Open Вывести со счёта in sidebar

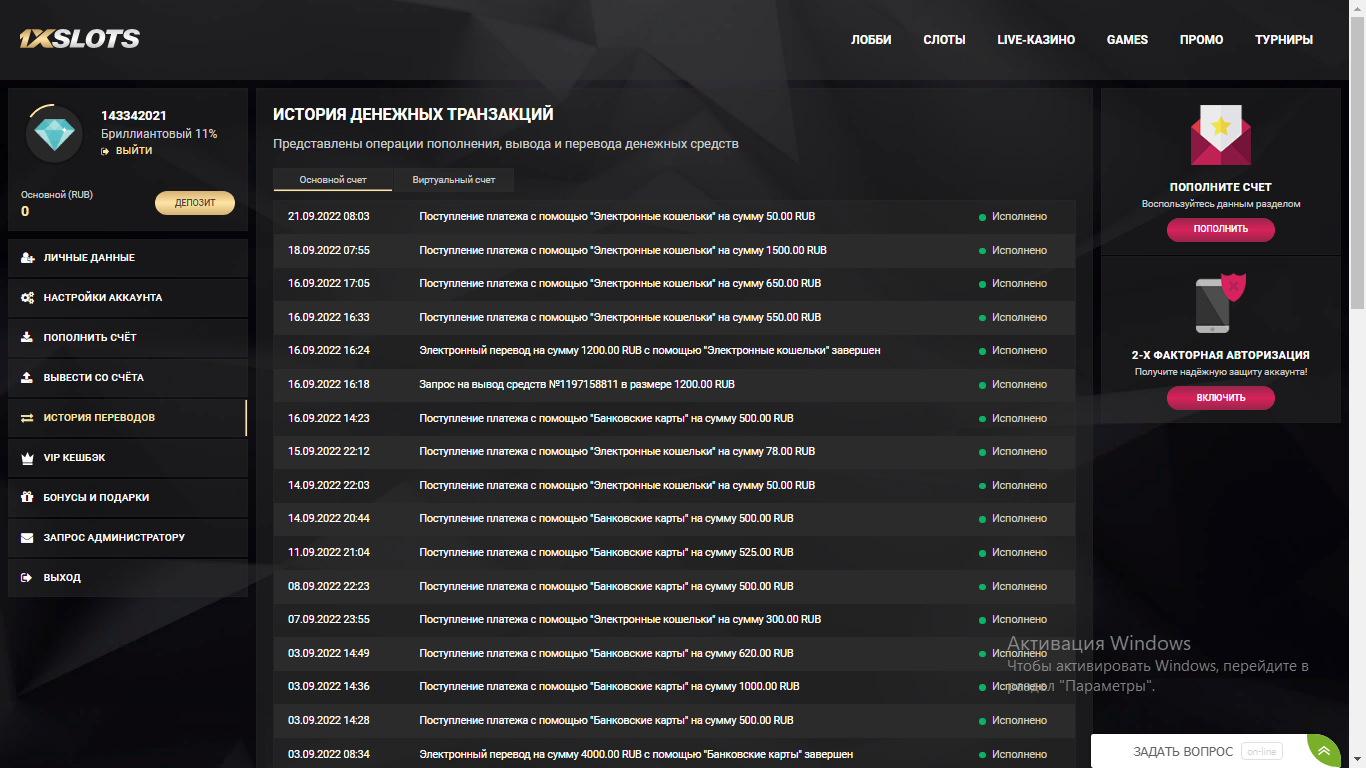point(93,378)
